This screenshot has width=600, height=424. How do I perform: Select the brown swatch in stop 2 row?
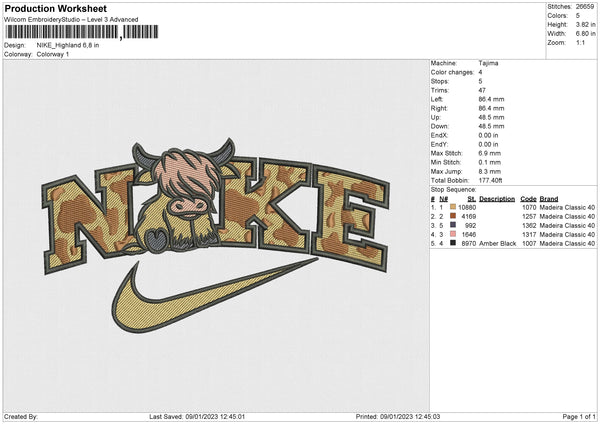453,216
